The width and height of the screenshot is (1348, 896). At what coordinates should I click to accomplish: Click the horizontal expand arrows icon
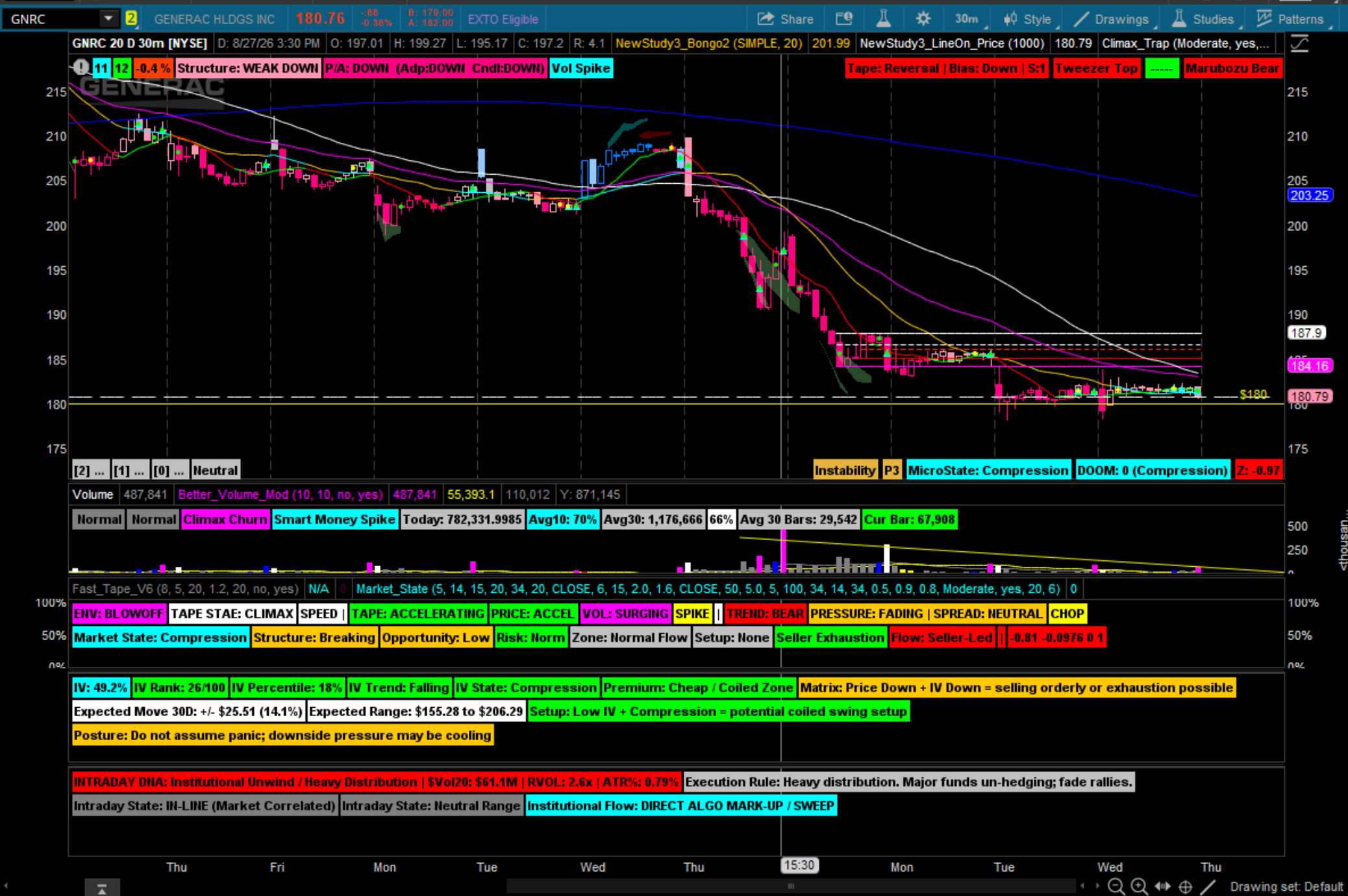pos(1162,886)
